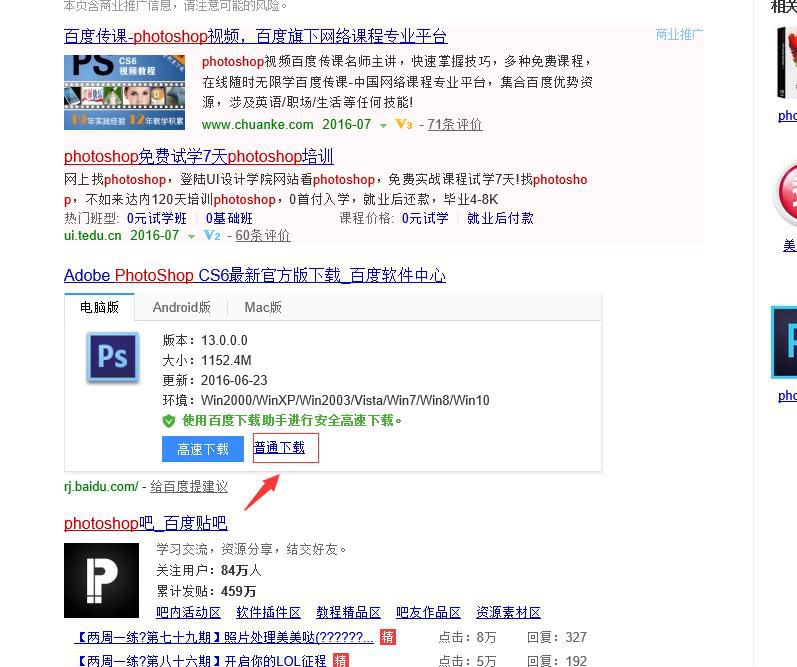Open the 吧友作品区 link
Screen dimensions: 797x667
coord(428,613)
